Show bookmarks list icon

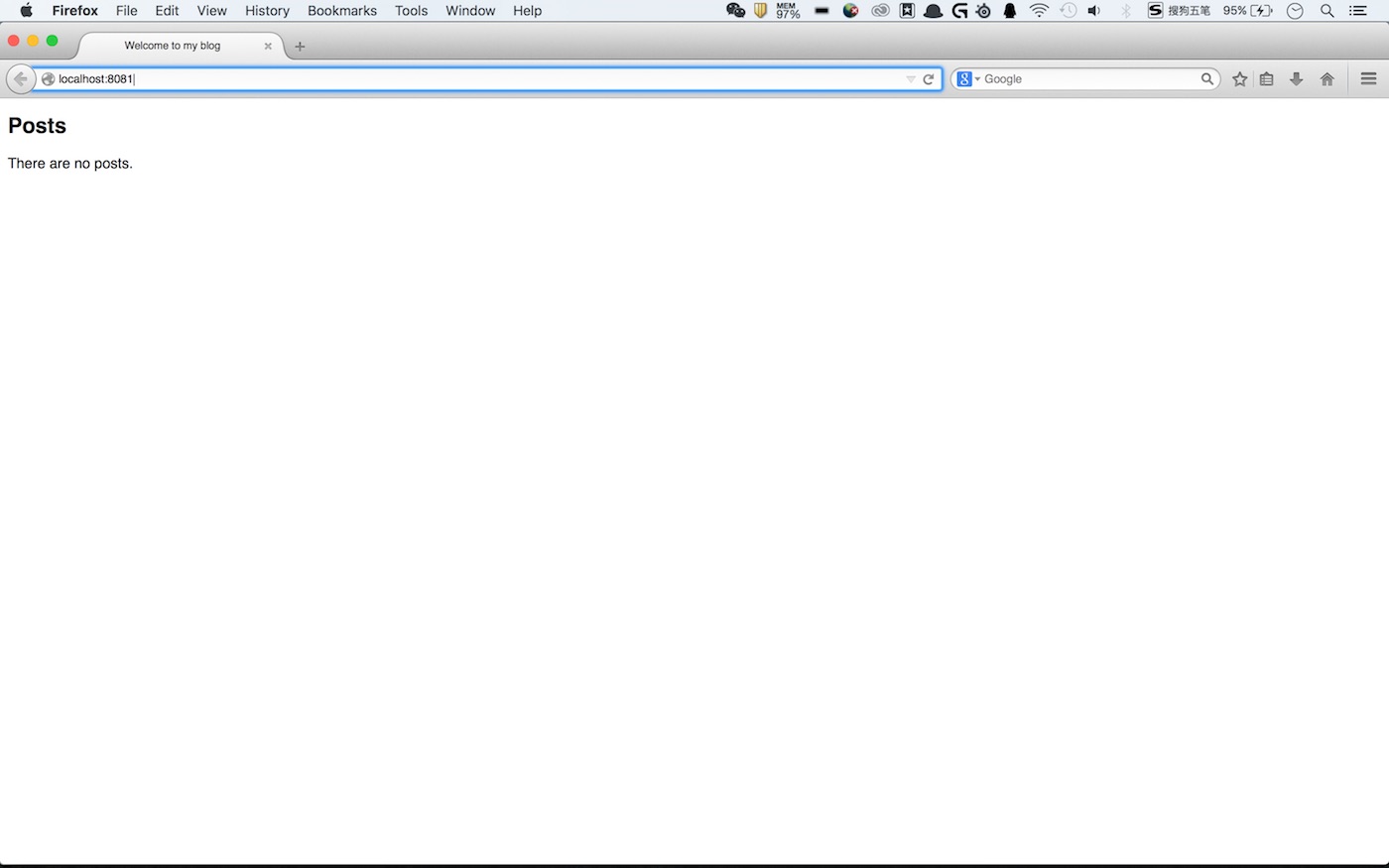coord(1267,79)
